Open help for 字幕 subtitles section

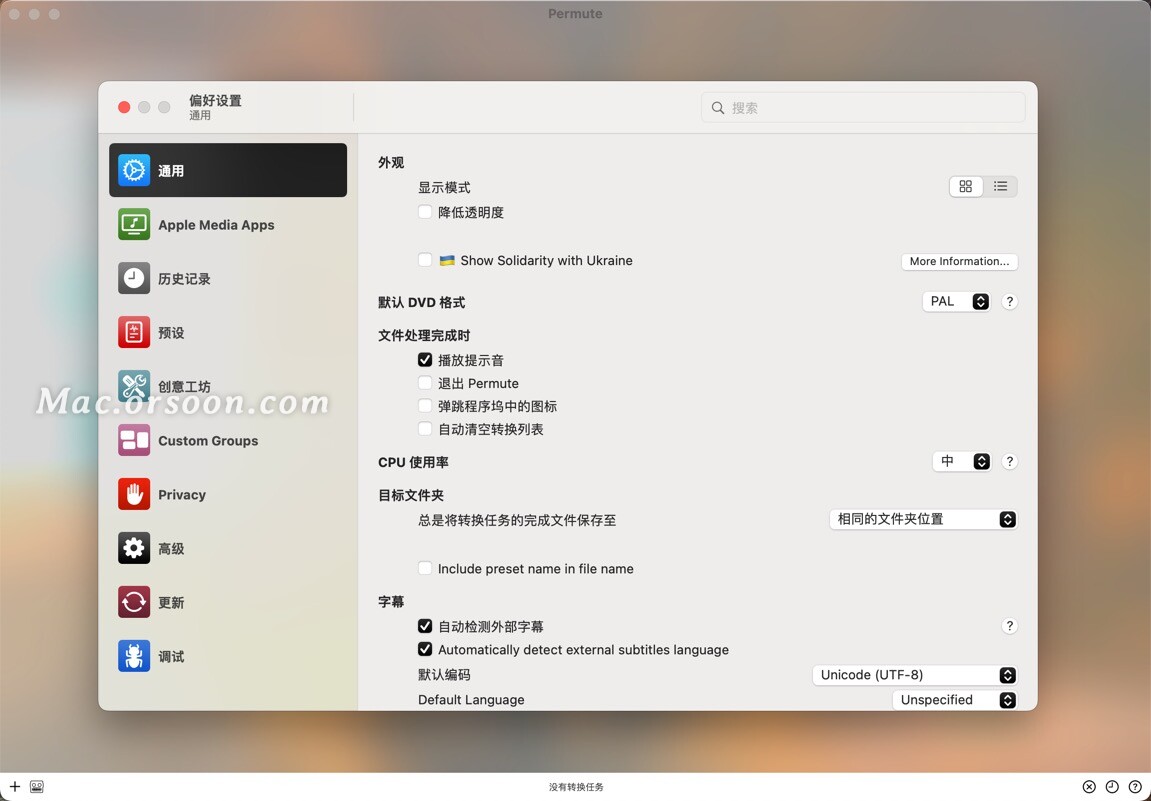1009,626
